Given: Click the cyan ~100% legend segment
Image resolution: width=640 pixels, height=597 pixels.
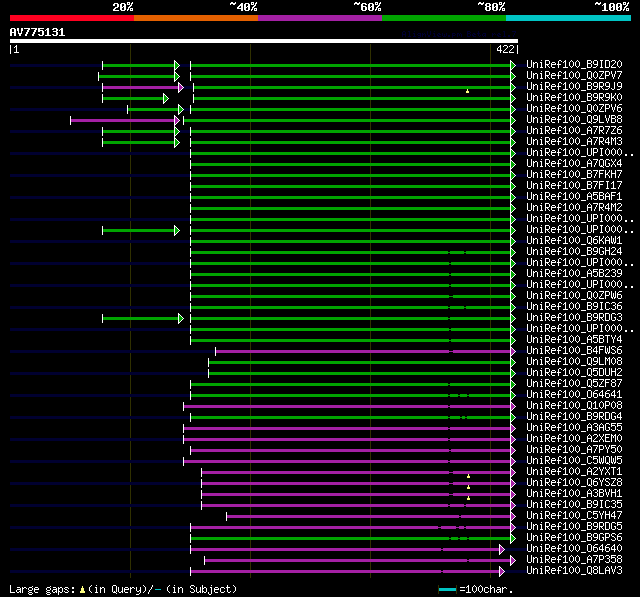Looking at the screenshot, I should pos(569,18).
